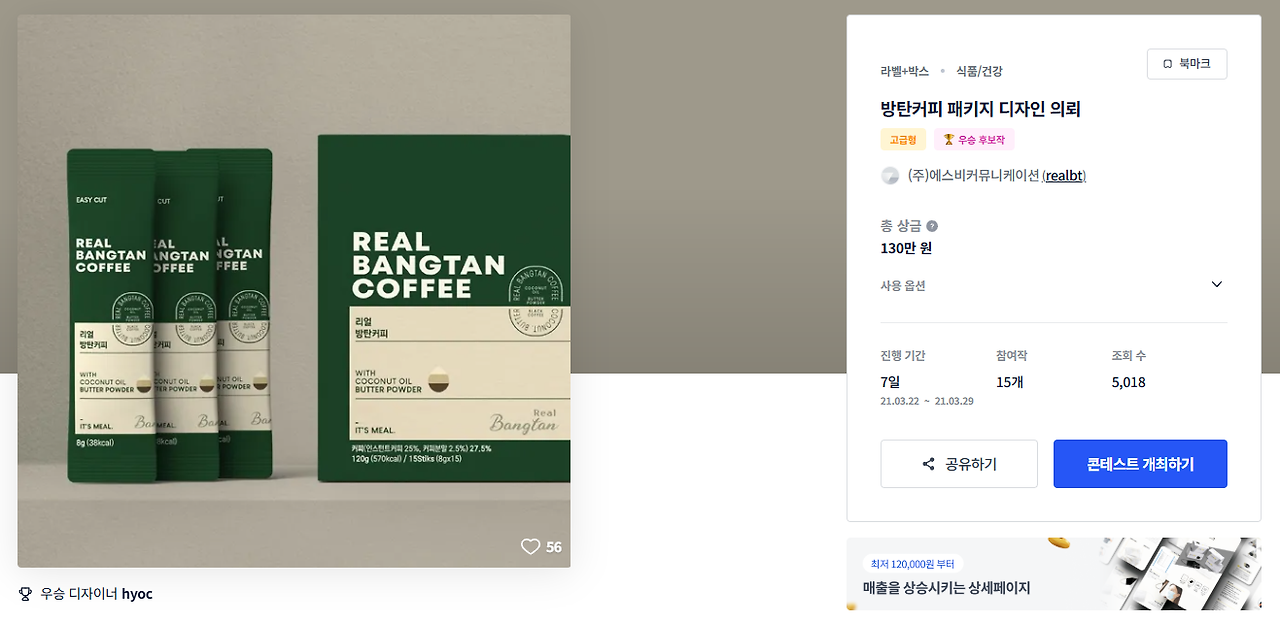Click the like count 56
This screenshot has width=1280, height=622.
tap(554, 547)
